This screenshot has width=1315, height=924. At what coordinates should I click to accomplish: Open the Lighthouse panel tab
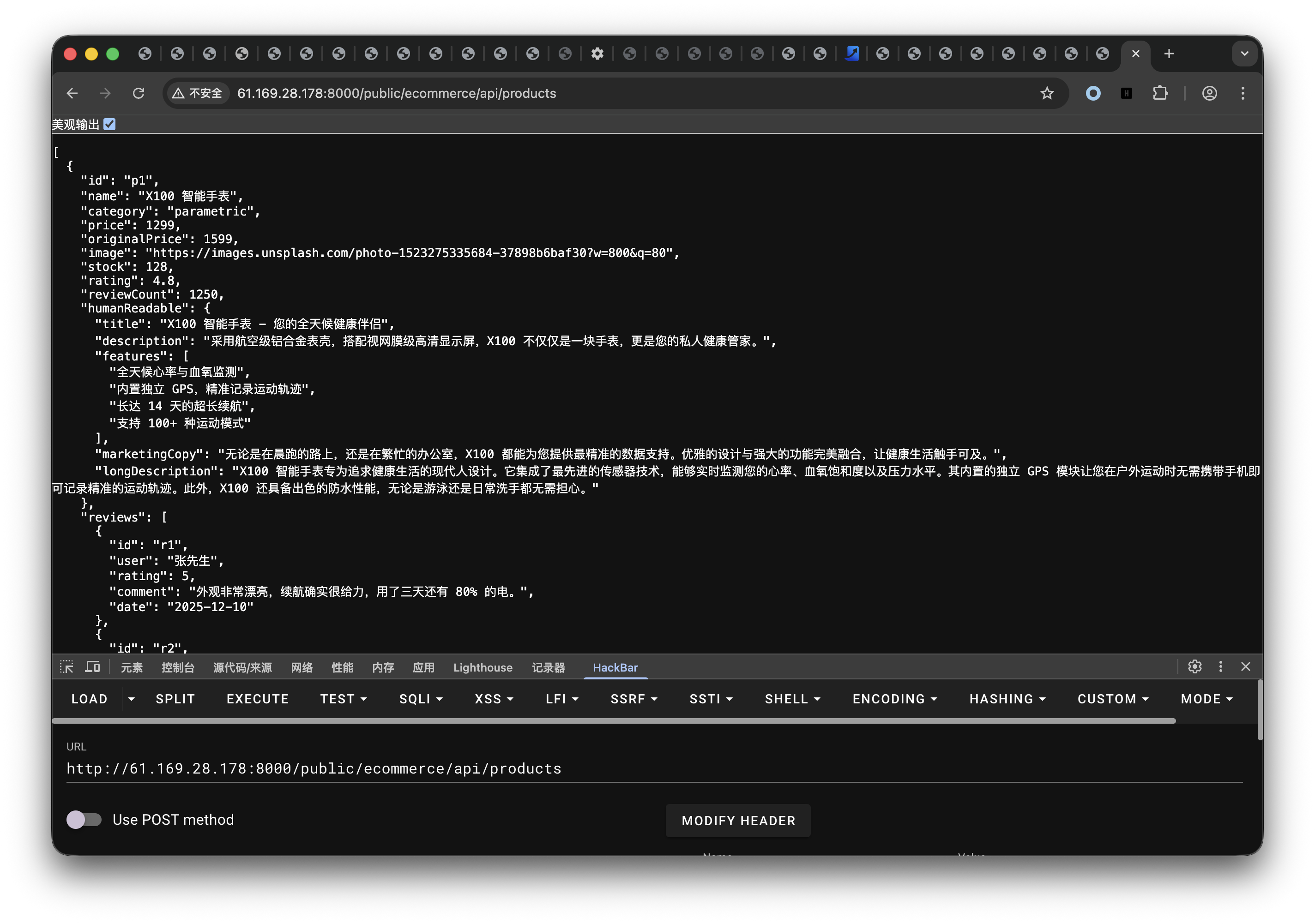tap(483, 666)
